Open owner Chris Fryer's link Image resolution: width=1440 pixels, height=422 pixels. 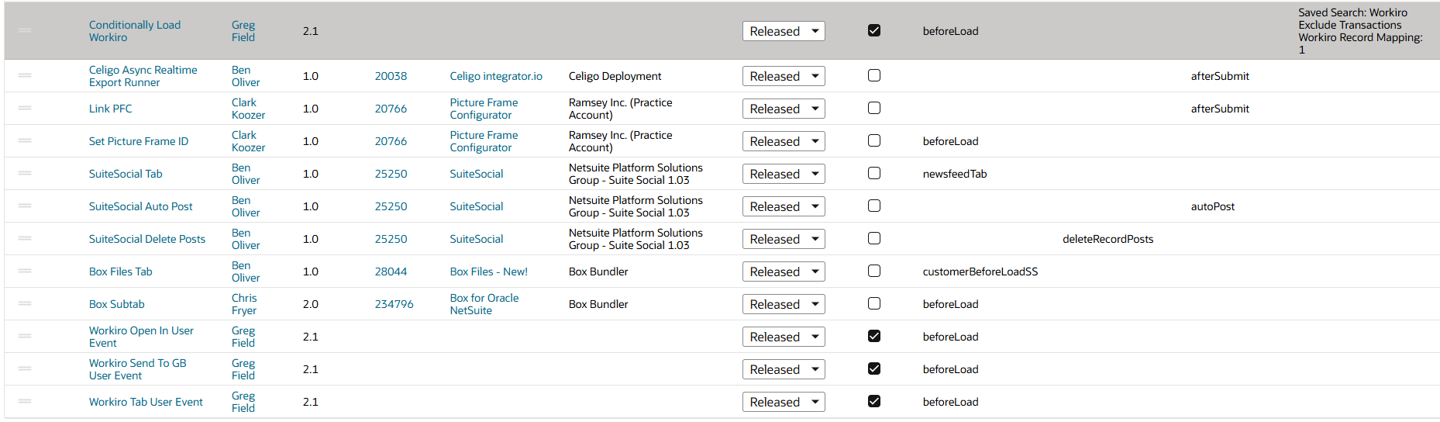pyautogui.click(x=244, y=304)
